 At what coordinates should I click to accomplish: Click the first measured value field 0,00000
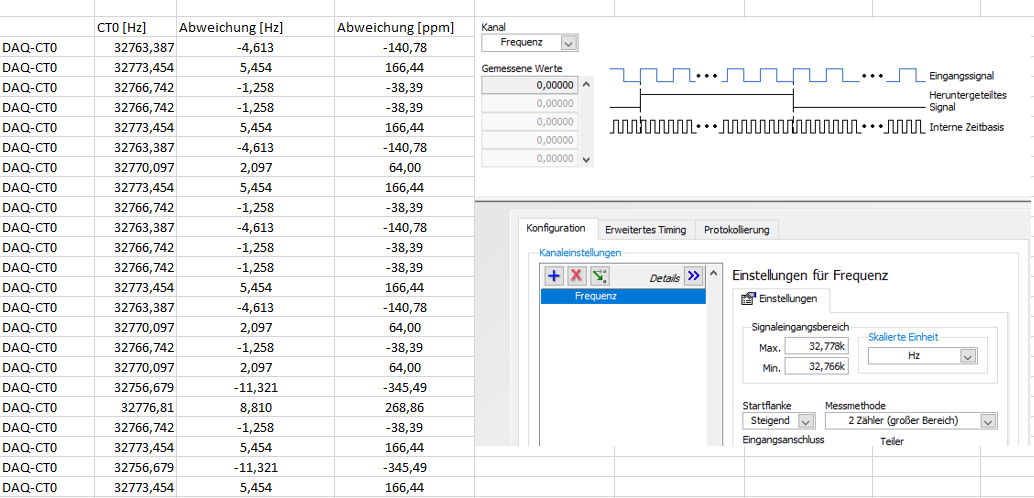529,85
